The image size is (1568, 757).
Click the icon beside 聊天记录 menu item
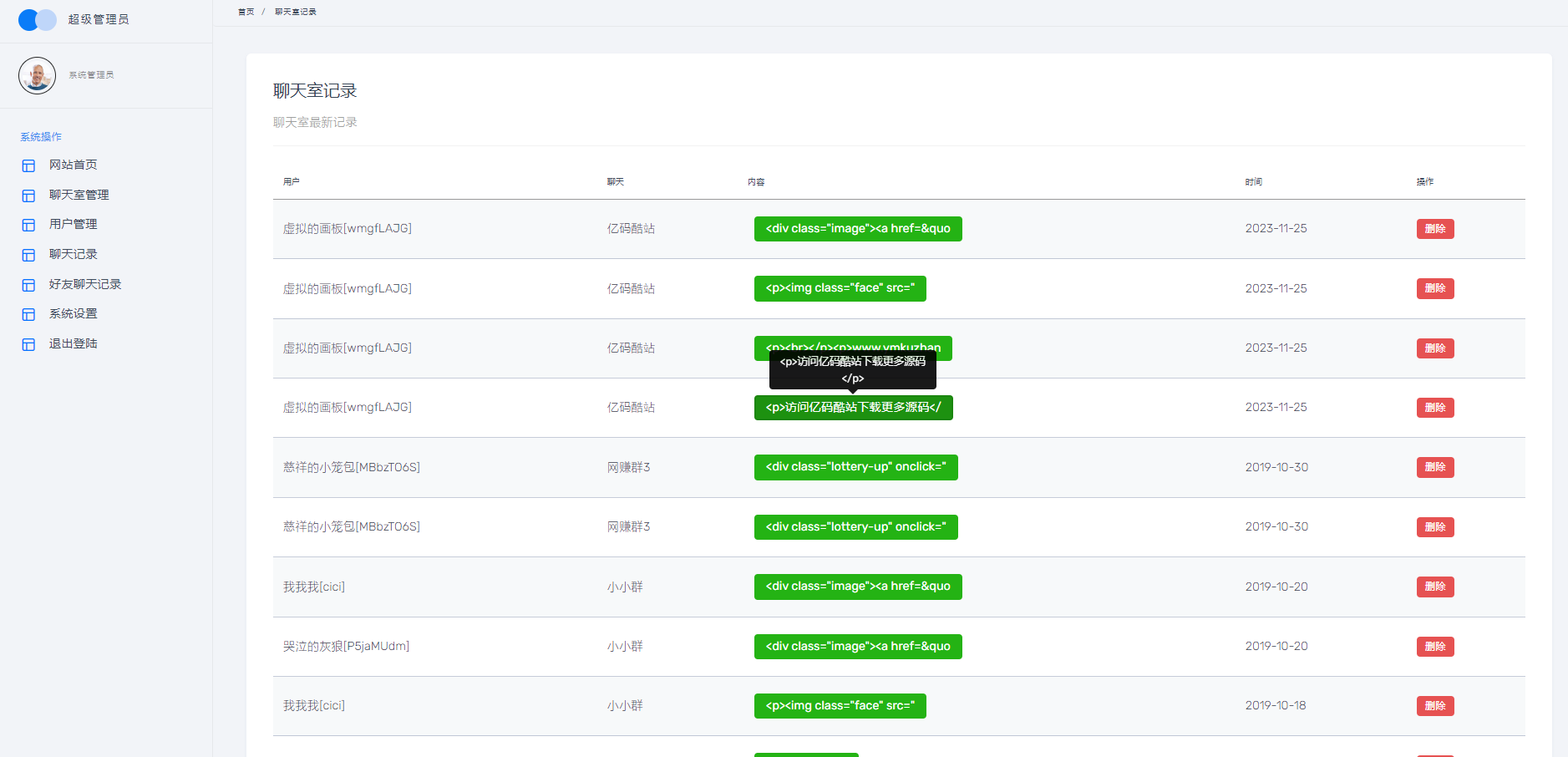[28, 255]
